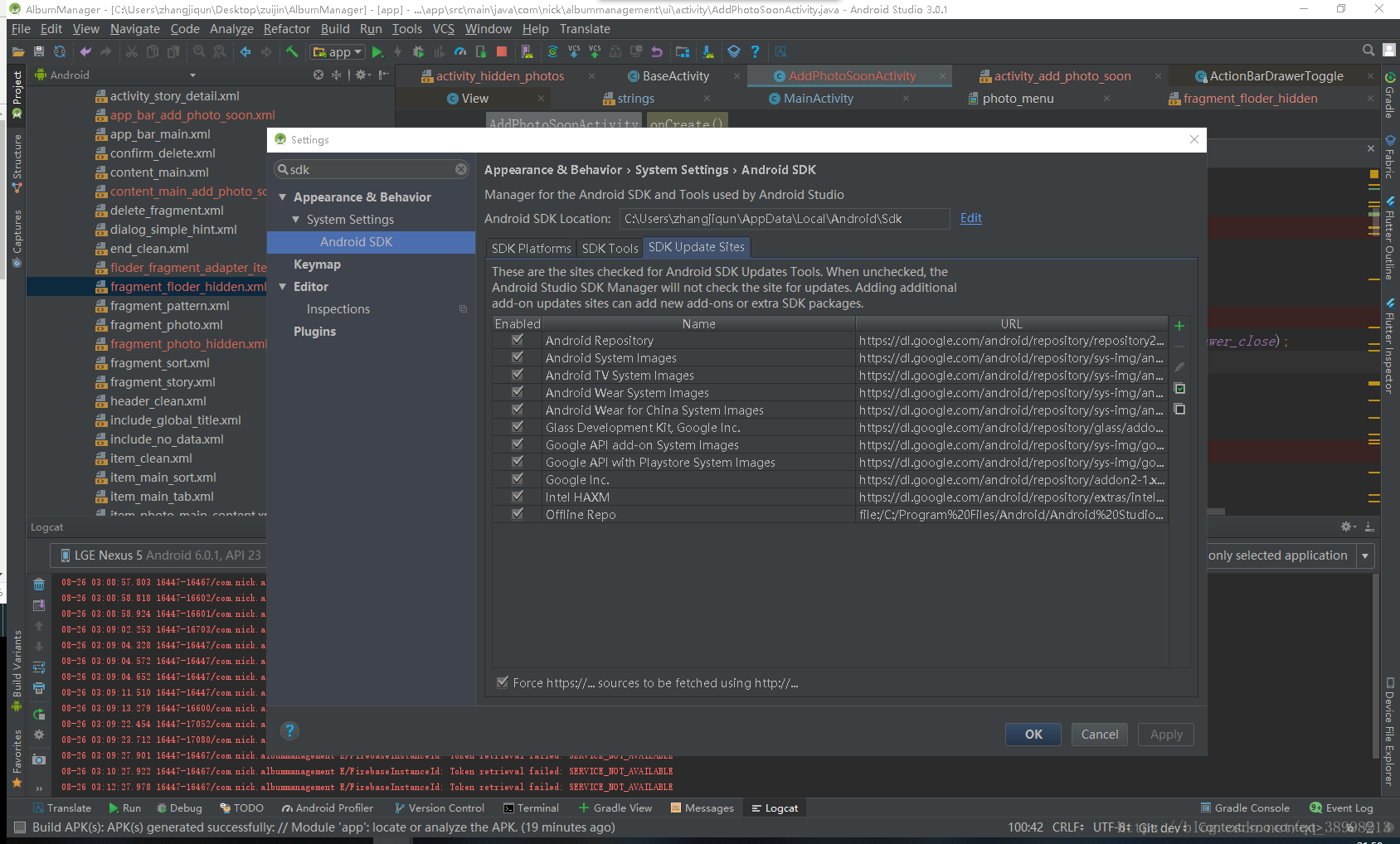Screen dimensions: 1400x844
Task: Open the AVD Manager icon
Action: click(x=527, y=51)
